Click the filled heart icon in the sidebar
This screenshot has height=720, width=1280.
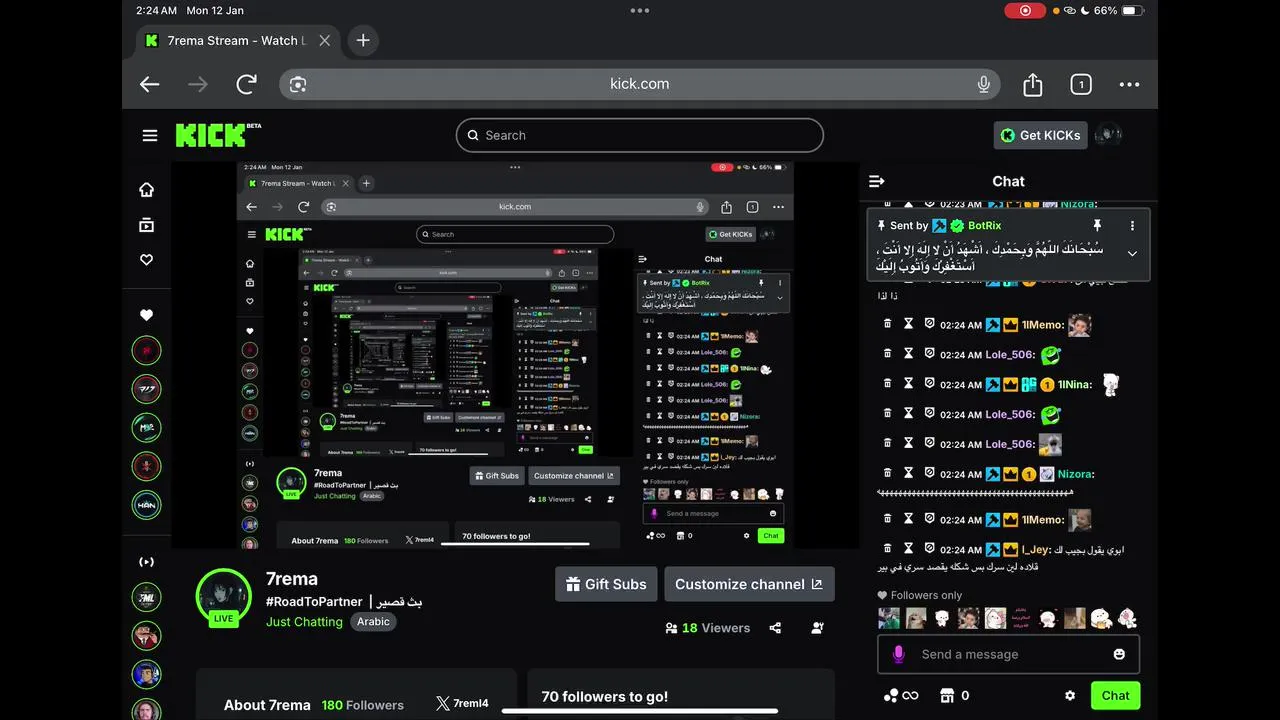(x=147, y=315)
